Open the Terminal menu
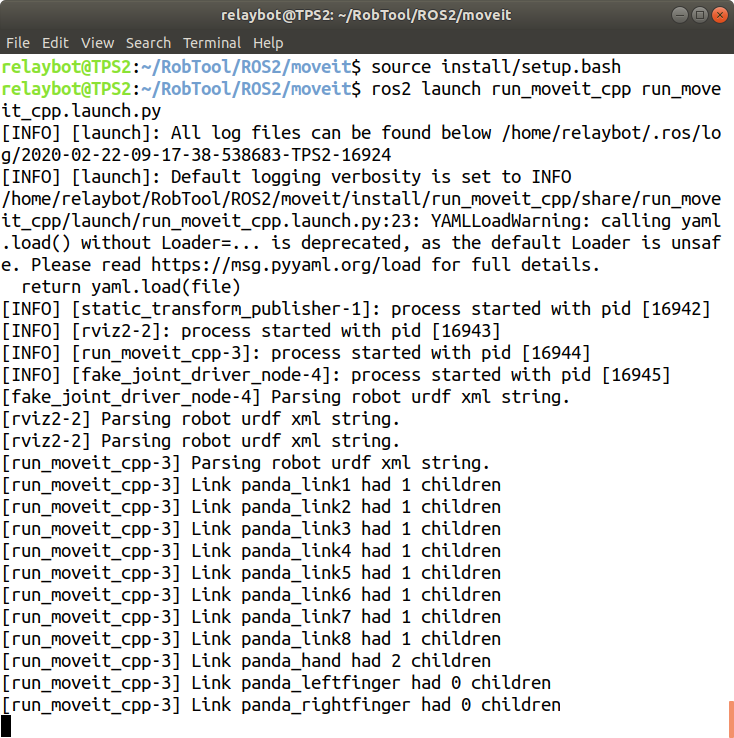 (212, 43)
